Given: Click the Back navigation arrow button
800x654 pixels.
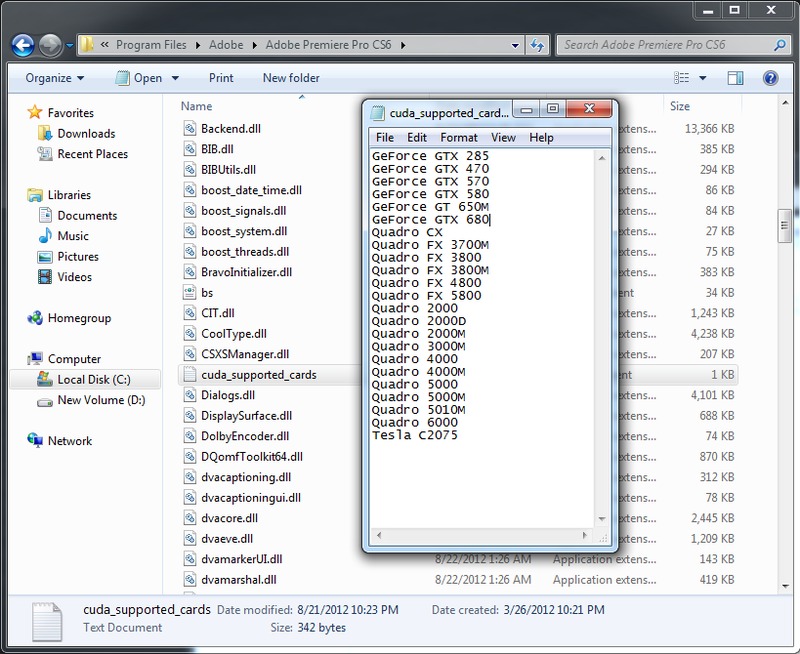Looking at the screenshot, I should click(21, 46).
